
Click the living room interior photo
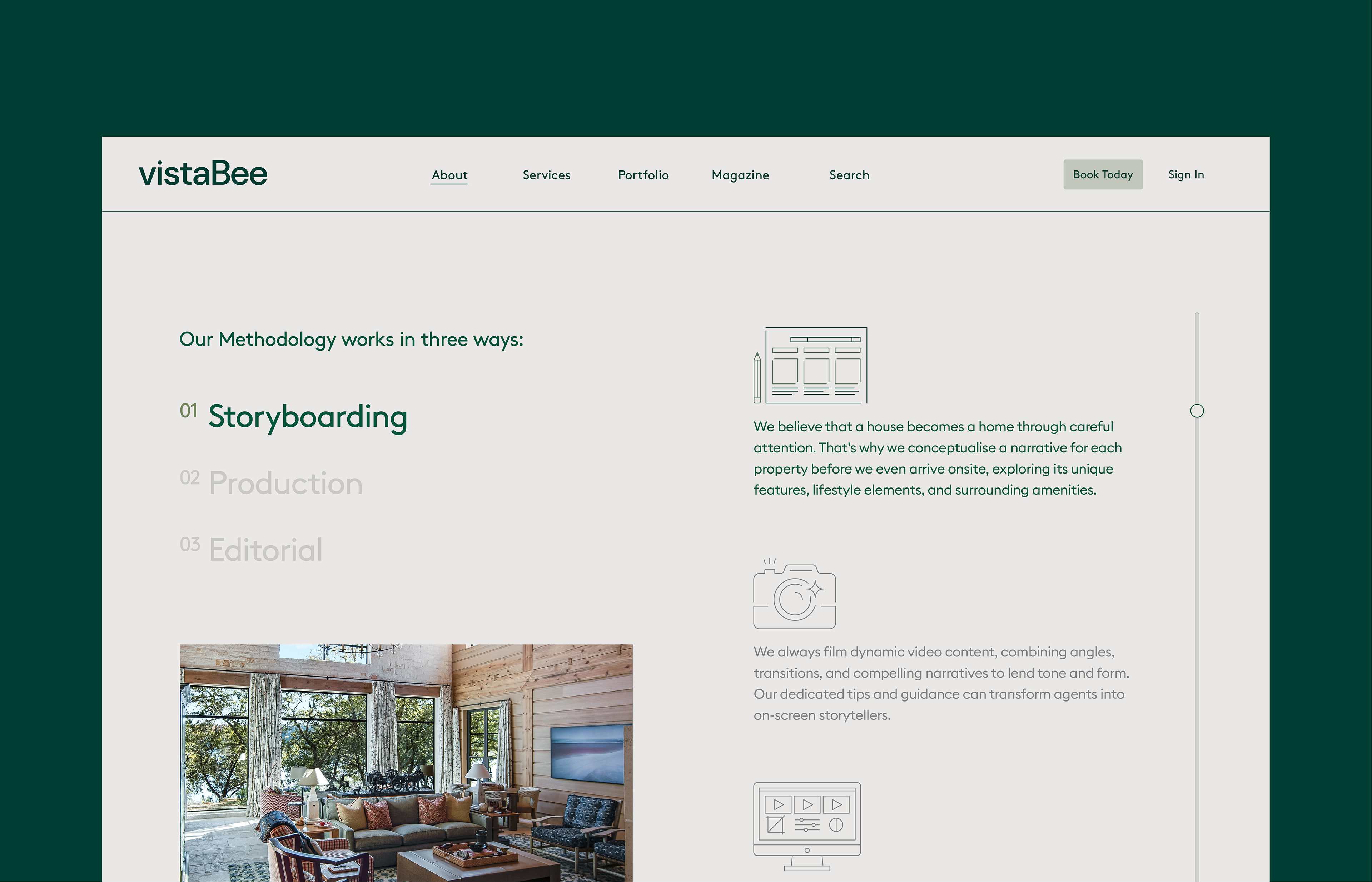pos(406,763)
